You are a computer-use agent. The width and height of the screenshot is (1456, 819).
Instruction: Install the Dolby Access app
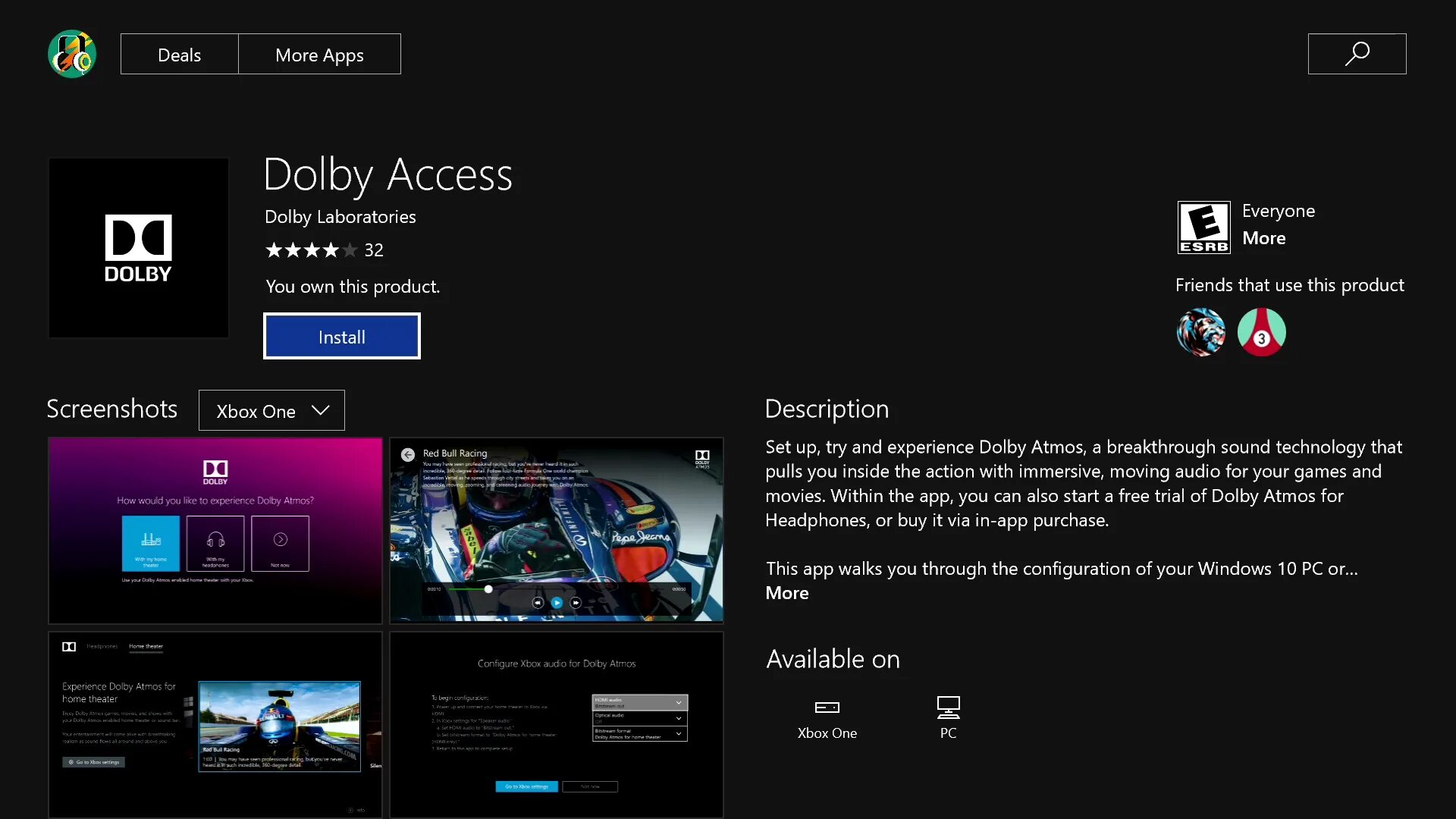[341, 337]
